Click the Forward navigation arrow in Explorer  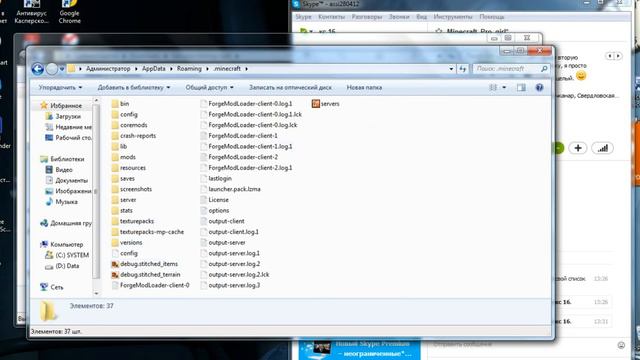coord(52,69)
